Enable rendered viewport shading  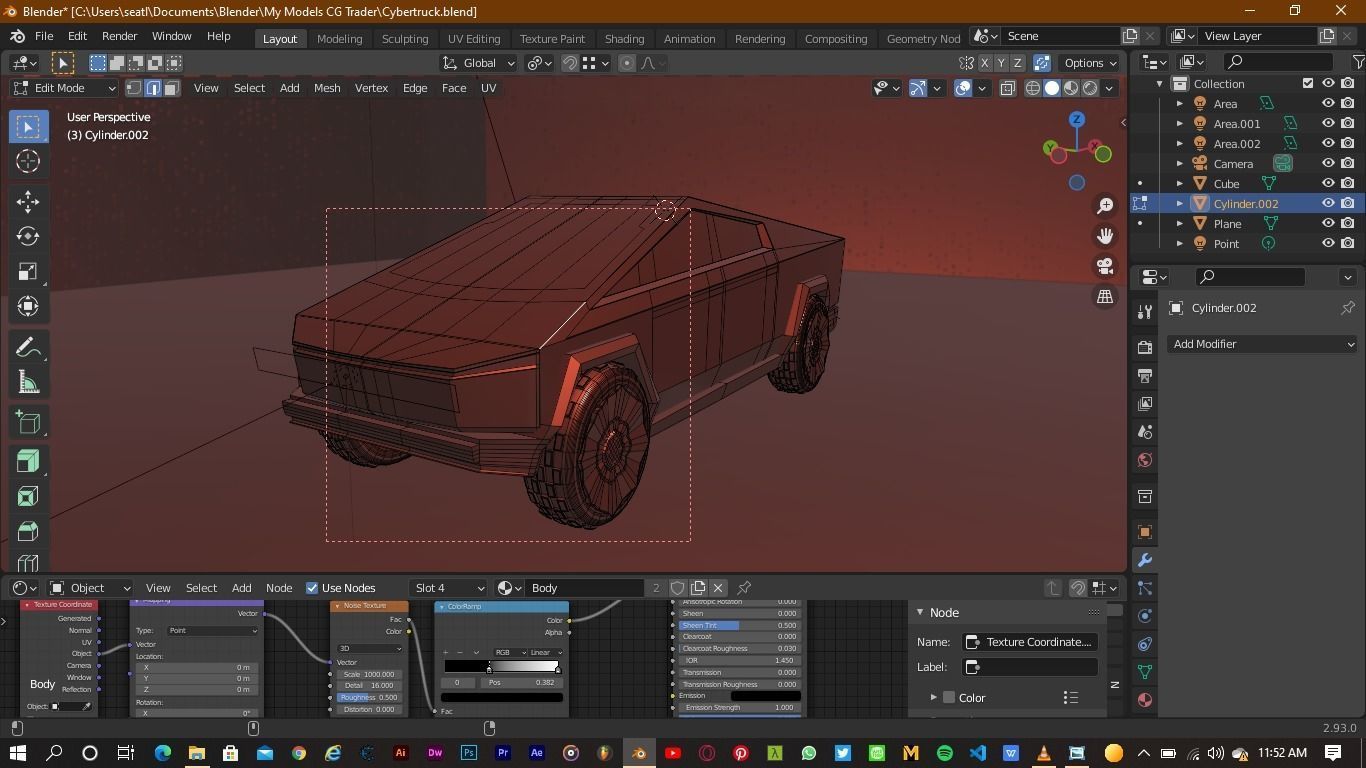(1090, 88)
